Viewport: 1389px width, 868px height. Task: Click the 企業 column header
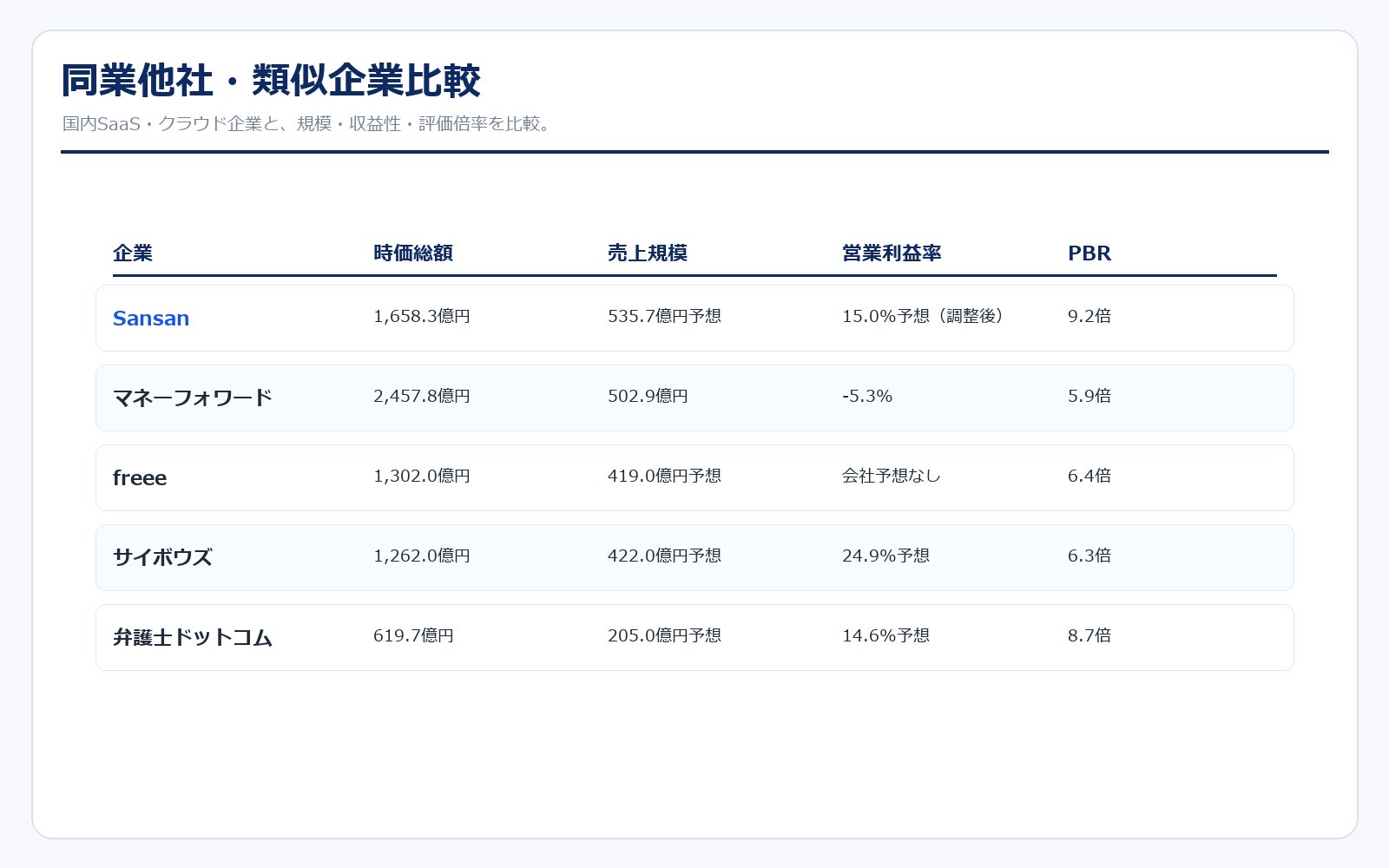pos(133,253)
